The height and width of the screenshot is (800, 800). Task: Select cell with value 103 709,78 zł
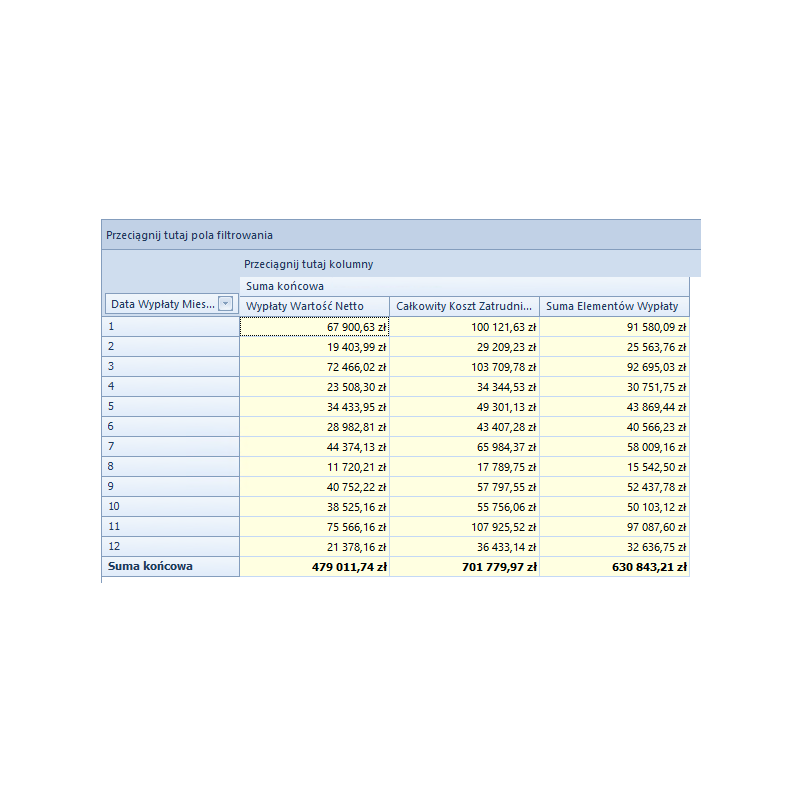coord(464,366)
